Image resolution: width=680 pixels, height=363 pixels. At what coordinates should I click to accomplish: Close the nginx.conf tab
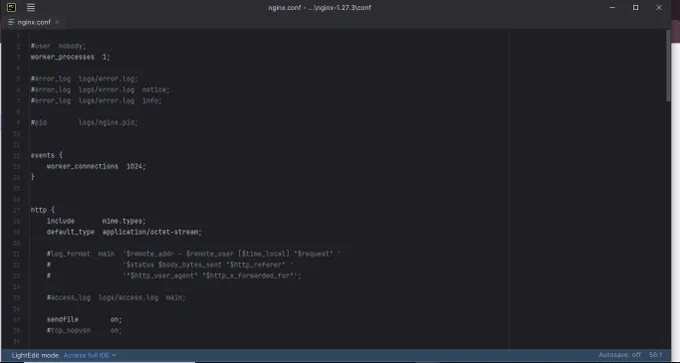tap(57, 22)
